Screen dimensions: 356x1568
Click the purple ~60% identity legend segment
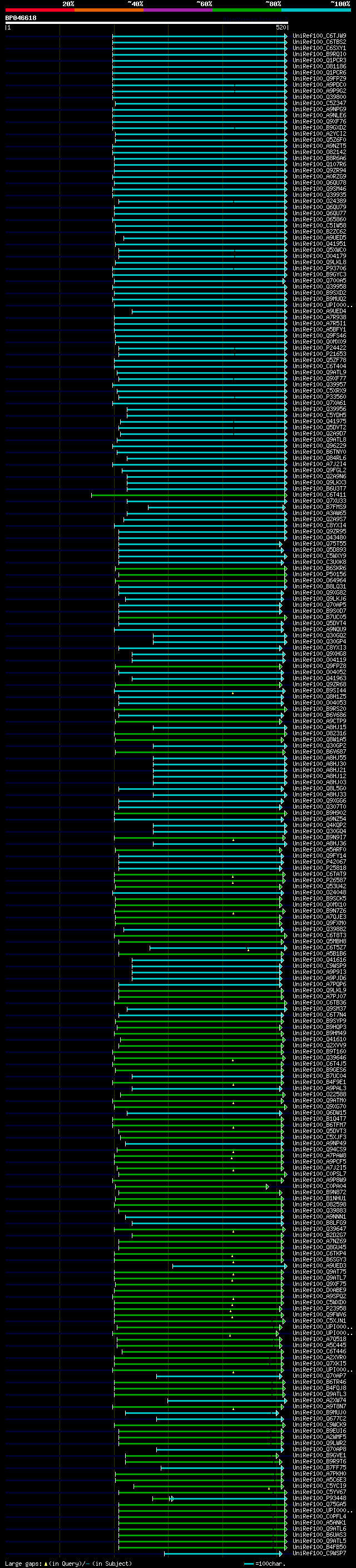click(x=179, y=10)
